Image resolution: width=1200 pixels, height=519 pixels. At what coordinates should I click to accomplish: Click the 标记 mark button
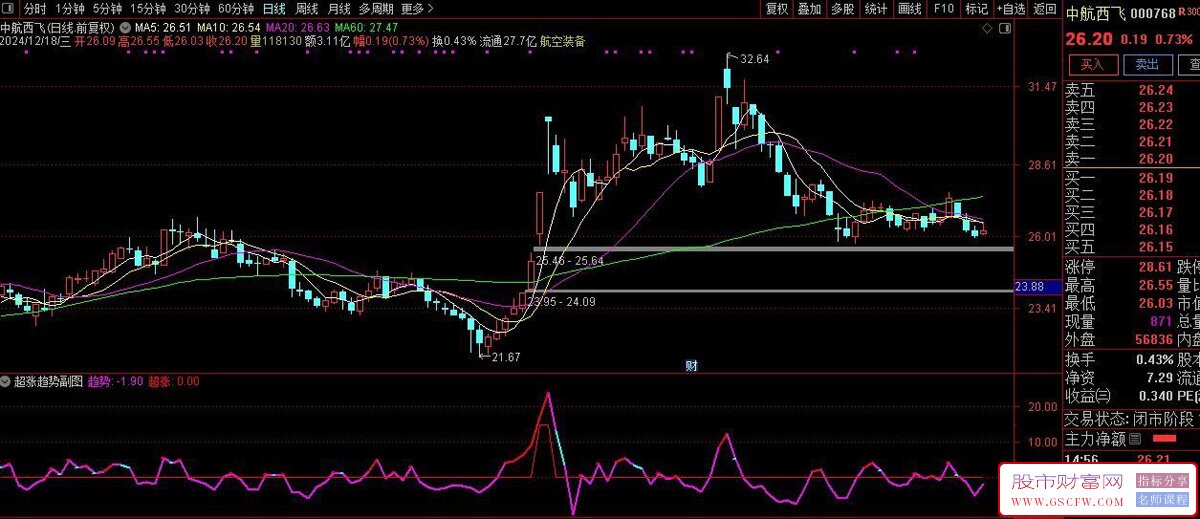977,9
